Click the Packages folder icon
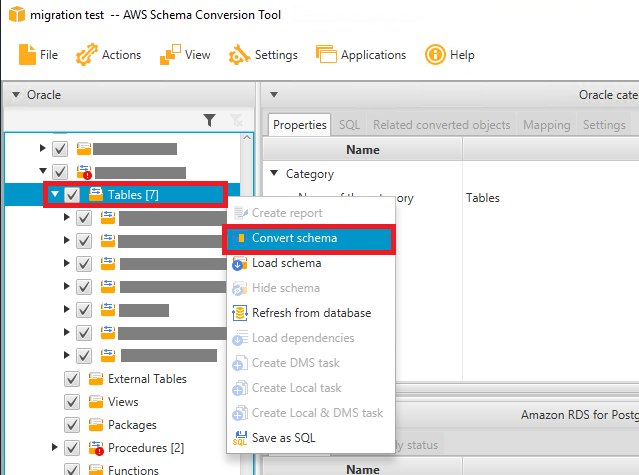 96,425
